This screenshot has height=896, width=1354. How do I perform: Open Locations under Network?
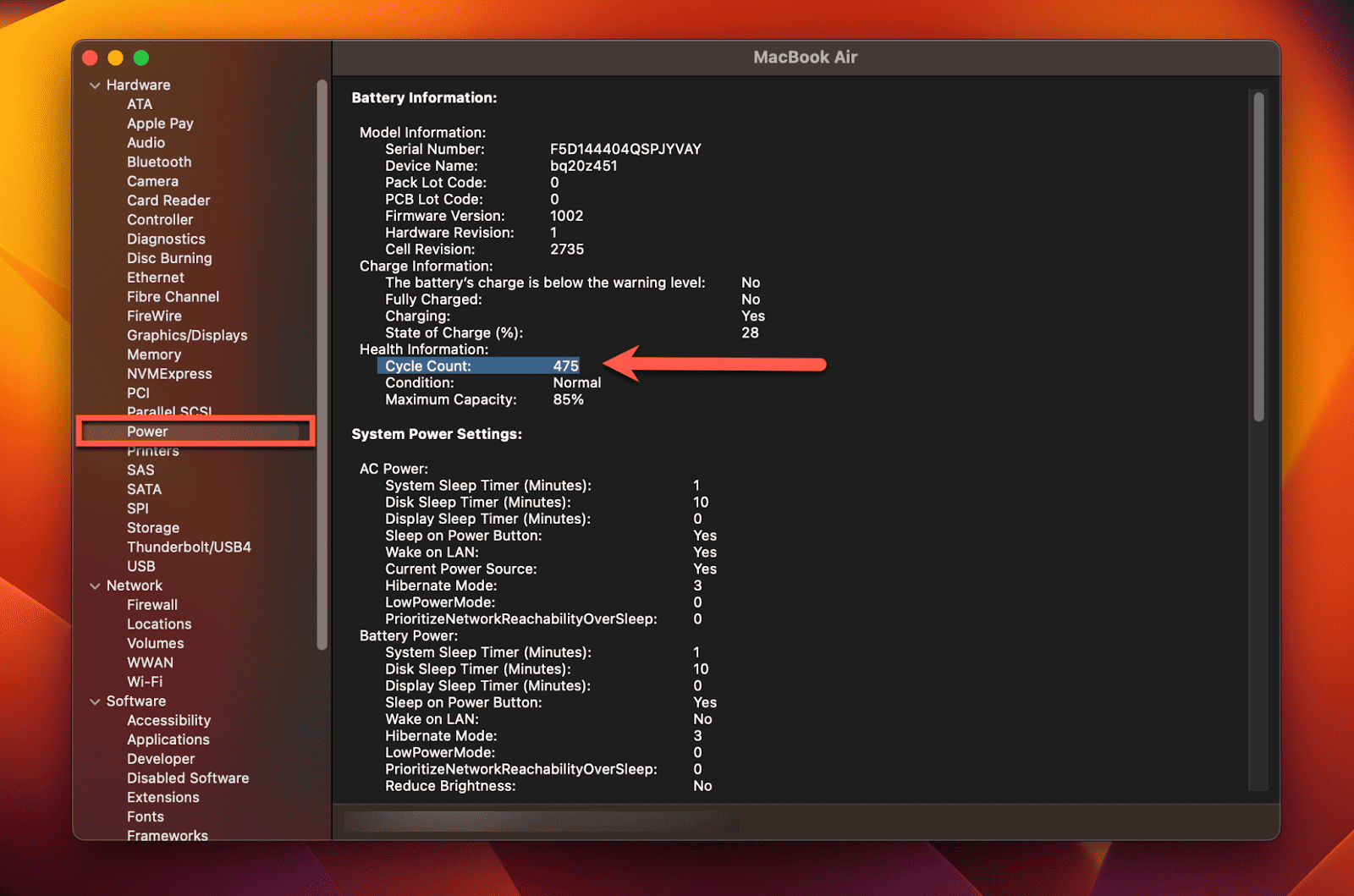[159, 624]
